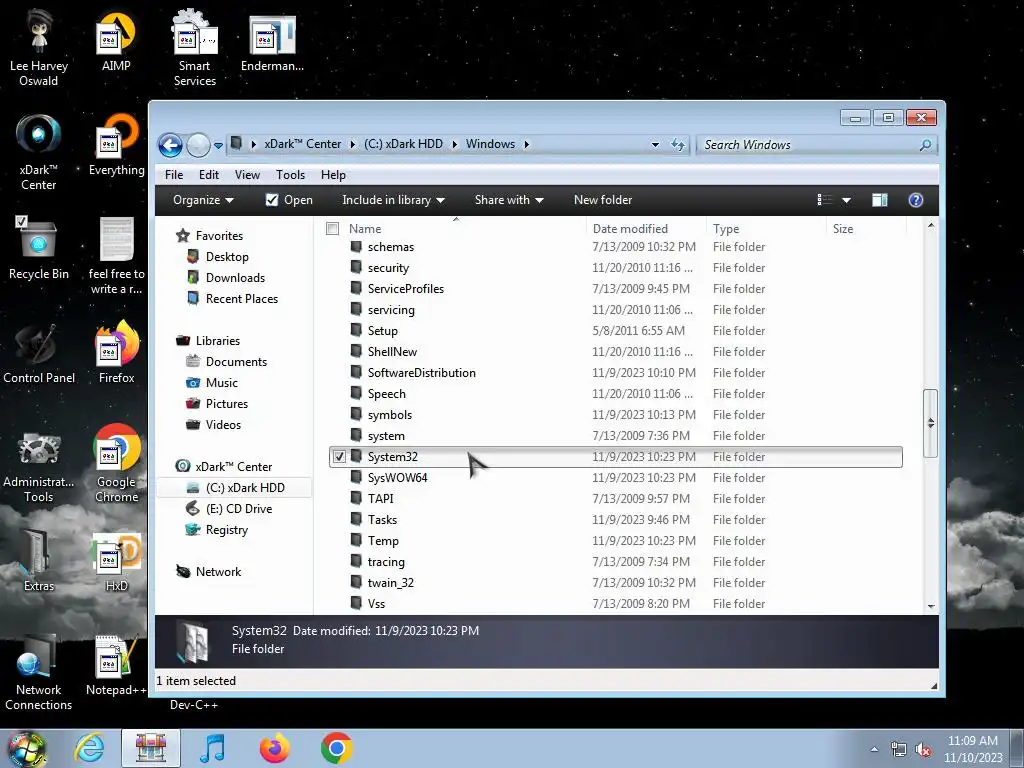Open the Start menu orb
Screen dimensions: 1024x768
[x=26, y=748]
